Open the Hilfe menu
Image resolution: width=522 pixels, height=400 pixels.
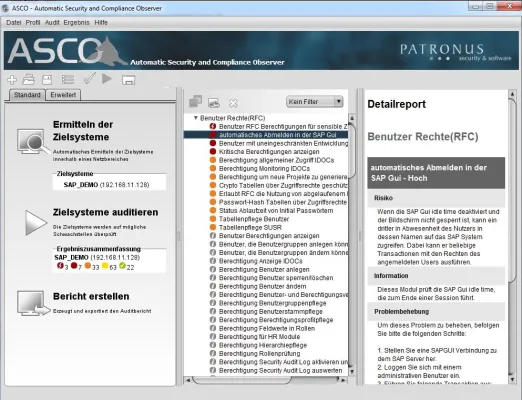click(101, 22)
